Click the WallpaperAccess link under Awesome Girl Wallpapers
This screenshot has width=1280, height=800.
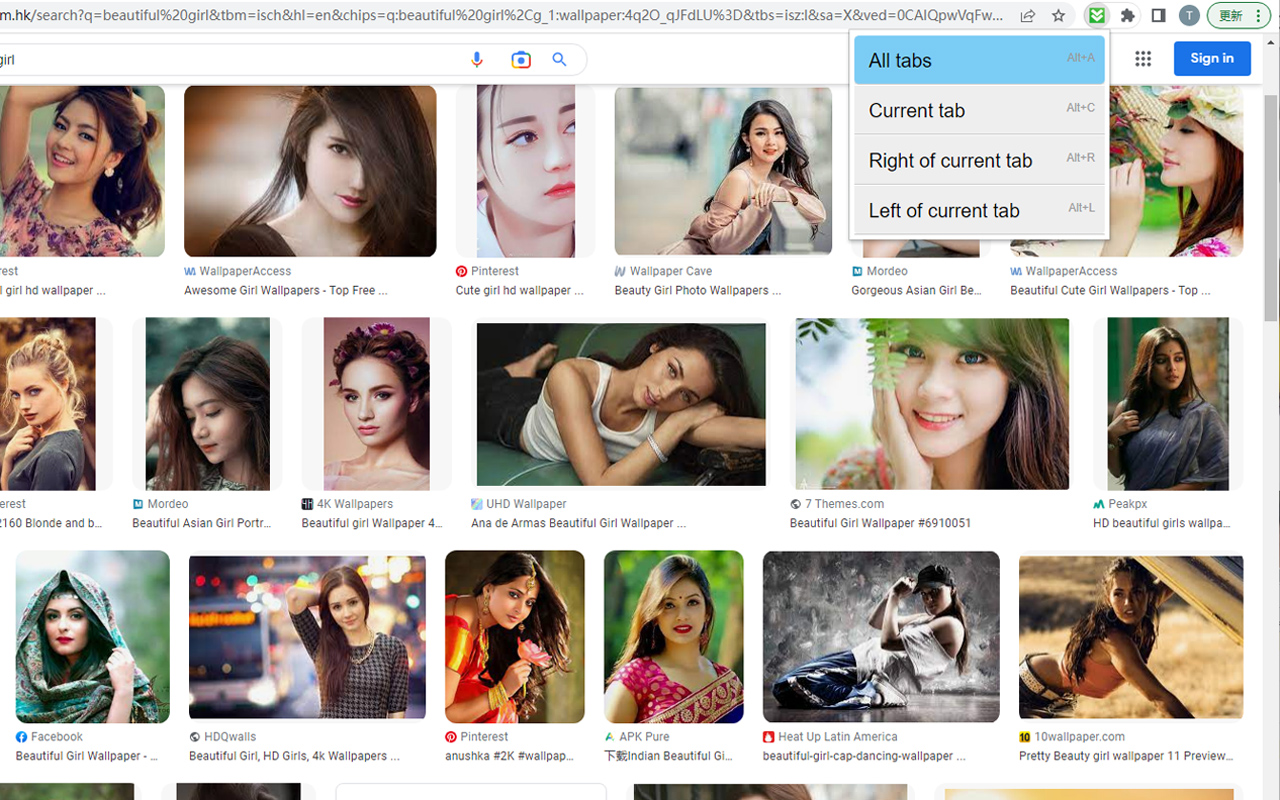click(237, 271)
